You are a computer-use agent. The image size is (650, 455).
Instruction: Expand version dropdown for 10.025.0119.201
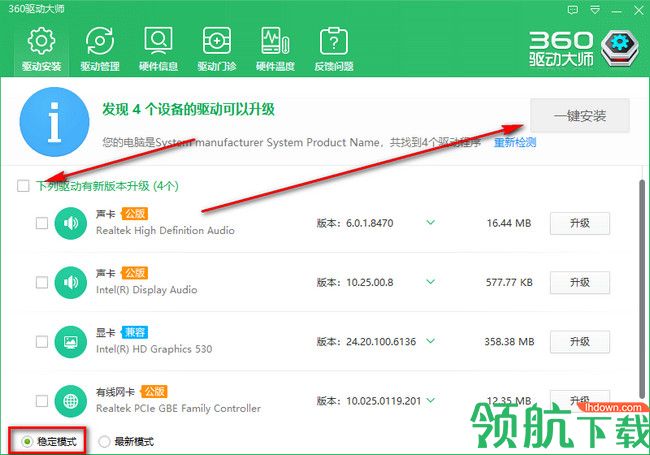(431, 400)
